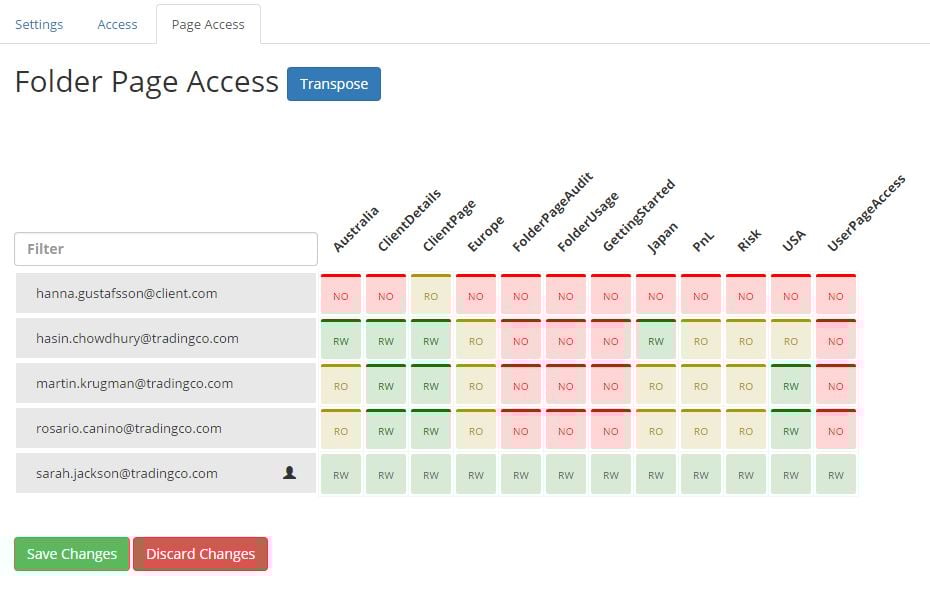Click the GettingStarted column header

point(639,215)
